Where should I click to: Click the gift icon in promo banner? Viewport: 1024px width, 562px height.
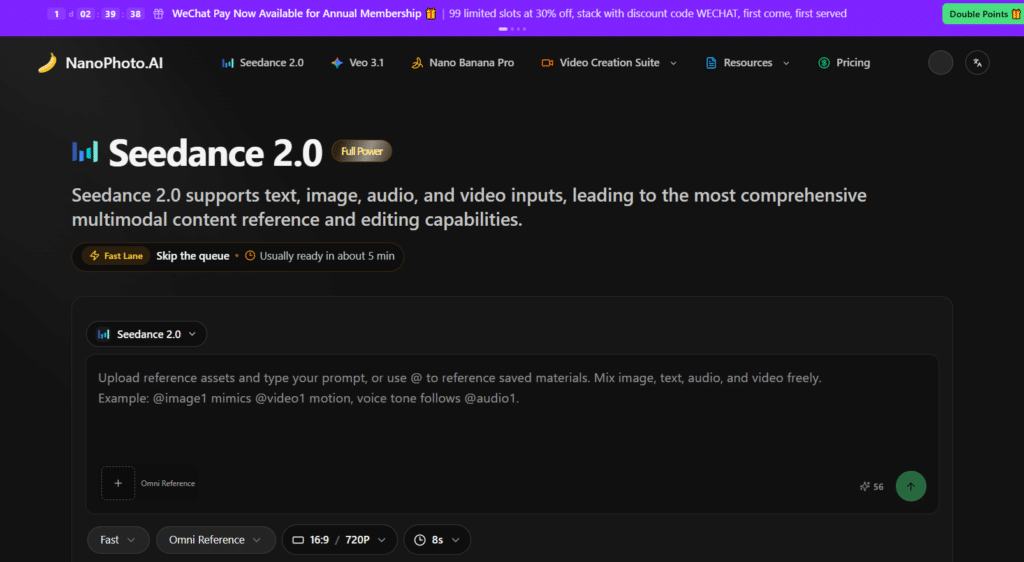pyautogui.click(x=159, y=14)
